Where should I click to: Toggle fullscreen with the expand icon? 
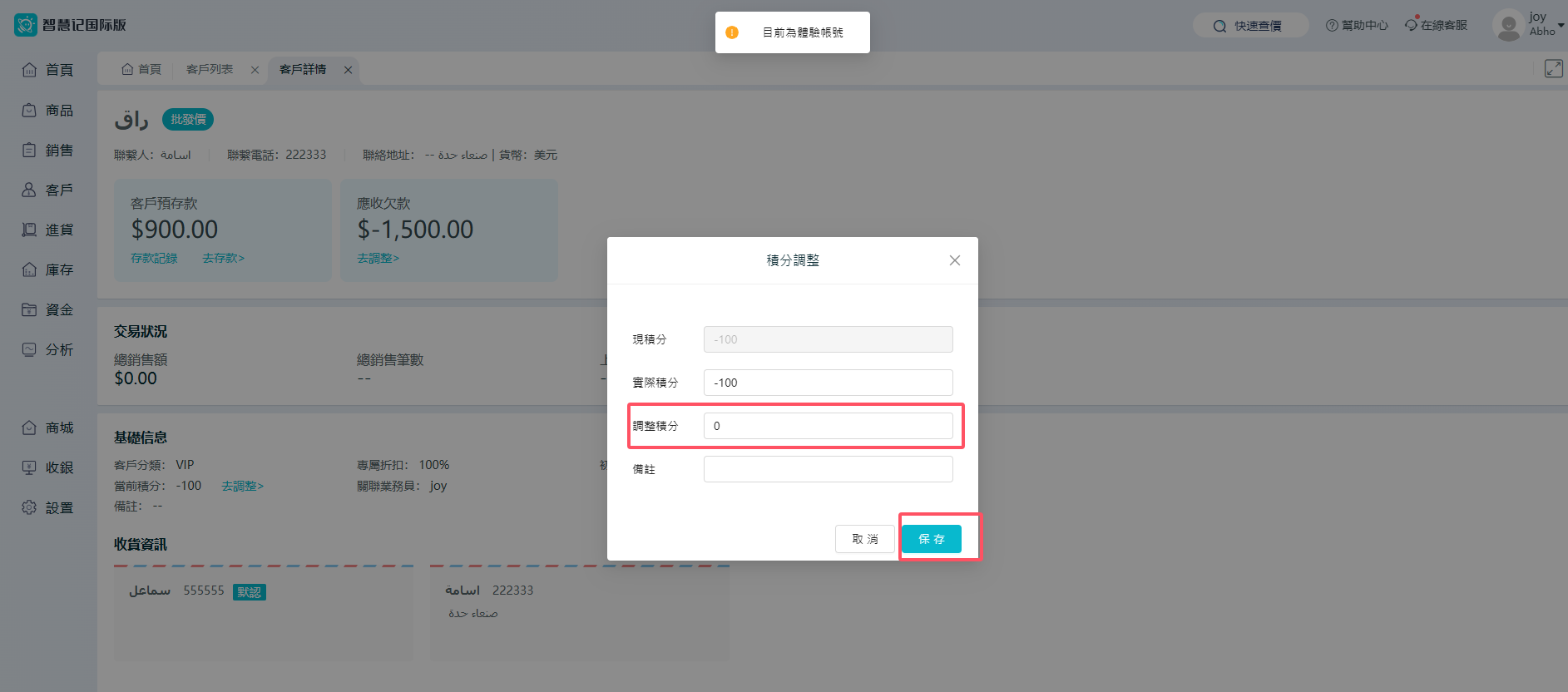pyautogui.click(x=1553, y=68)
